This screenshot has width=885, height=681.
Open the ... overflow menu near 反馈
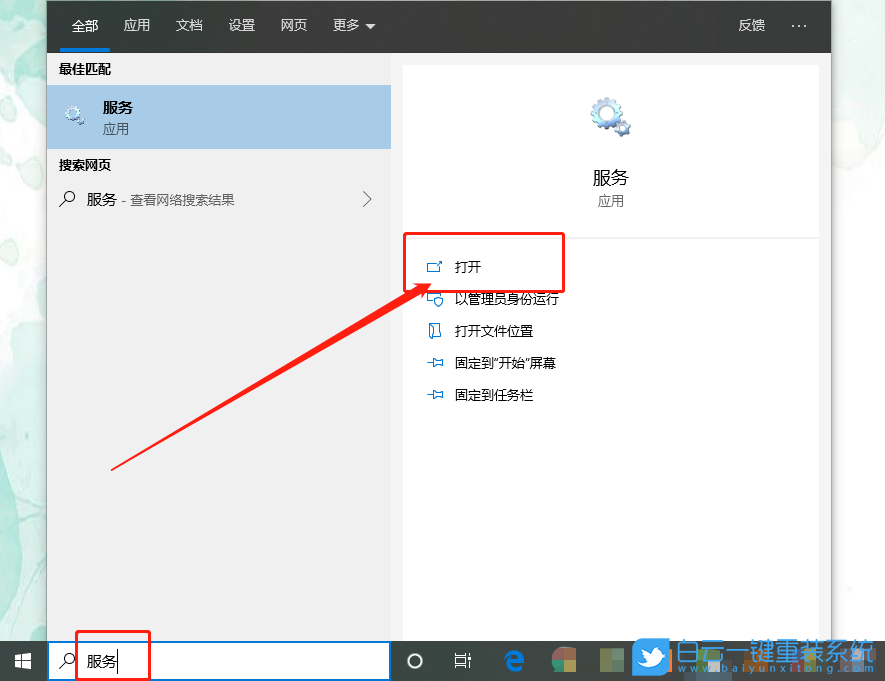[x=799, y=26]
